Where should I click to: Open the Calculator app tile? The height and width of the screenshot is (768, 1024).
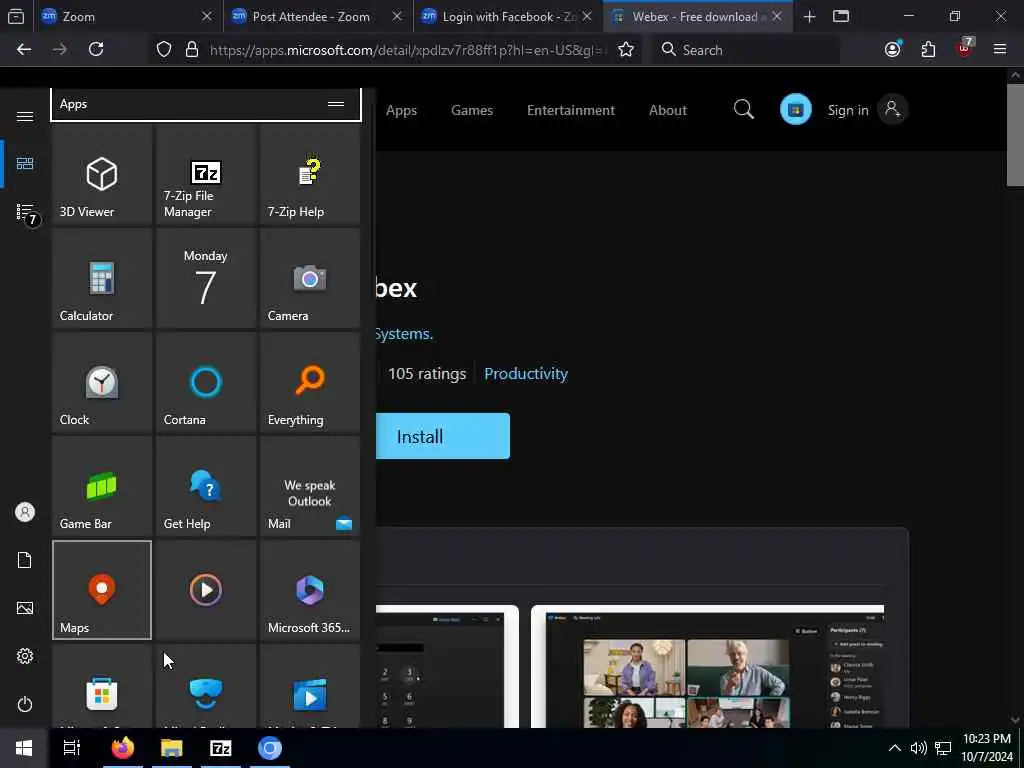(102, 279)
